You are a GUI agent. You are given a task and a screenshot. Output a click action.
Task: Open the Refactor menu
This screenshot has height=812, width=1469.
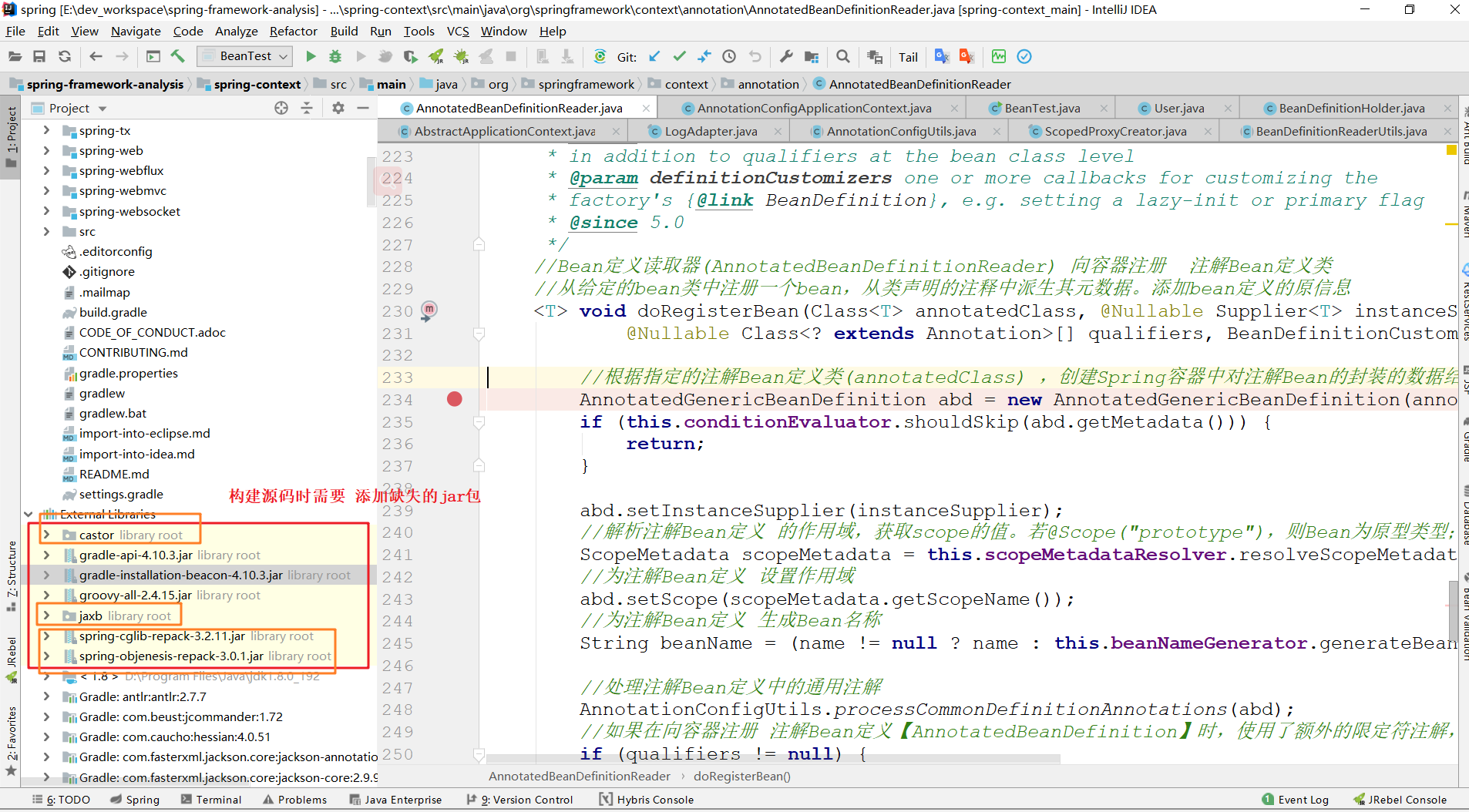(293, 31)
